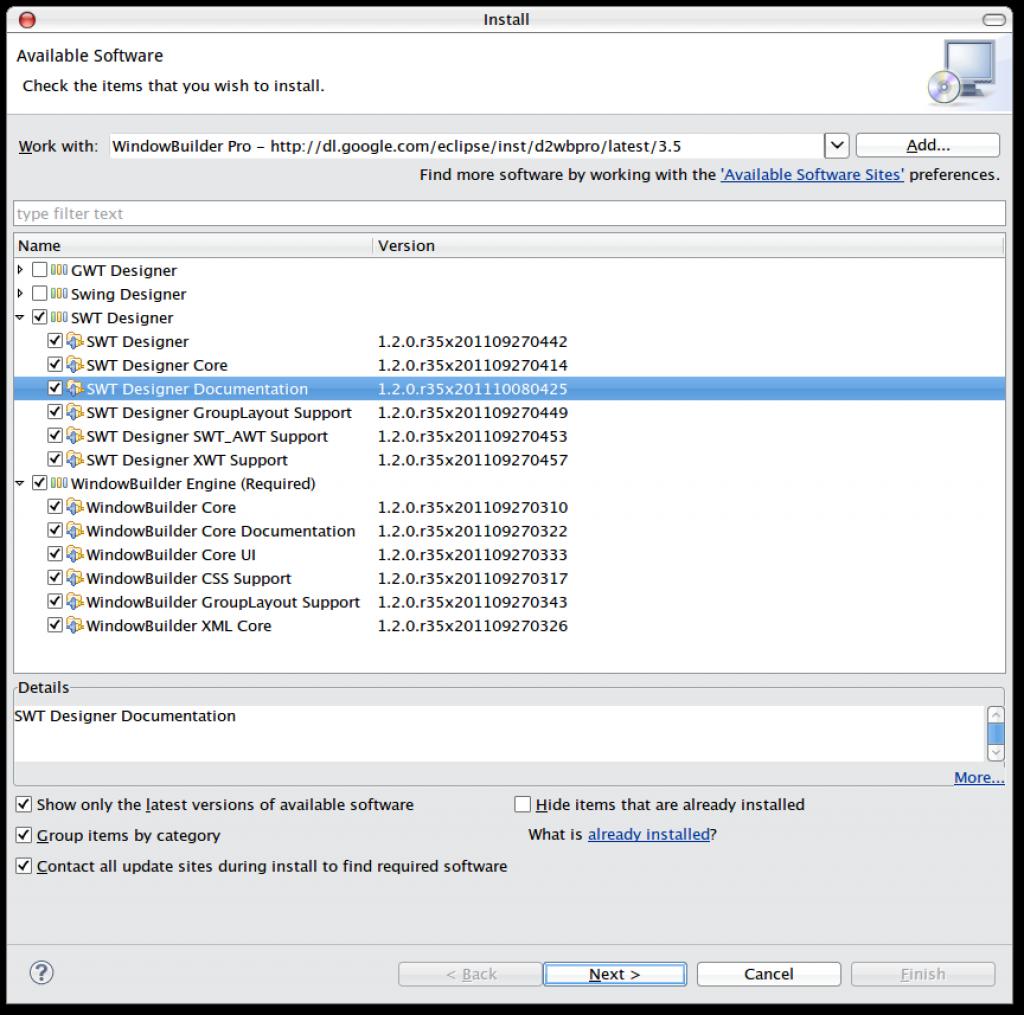Click the WindowBuilder XML Core feature icon
1024x1015 pixels.
pyautogui.click(x=75, y=625)
